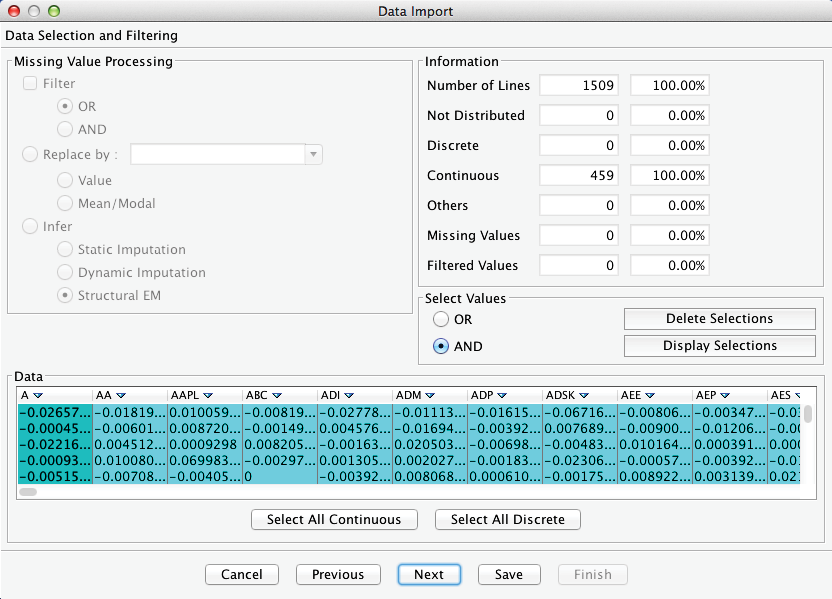Click the data table horizontal scrollbar
The width and height of the screenshot is (832, 599).
[28, 491]
